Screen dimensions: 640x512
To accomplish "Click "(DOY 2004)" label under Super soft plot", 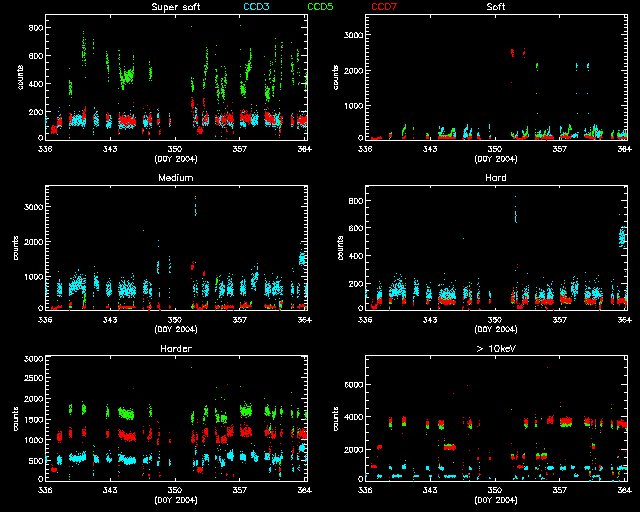I will tap(176, 159).
